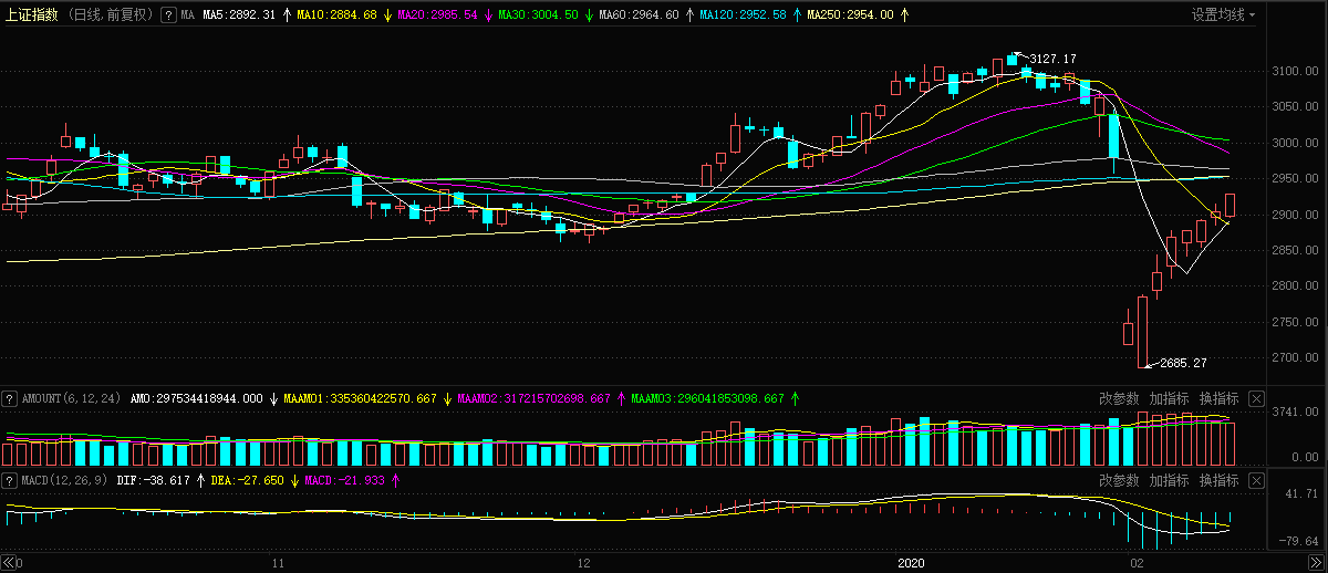This screenshot has height=573, width=1328.
Task: Open help for the MACD indicator
Action: (10, 481)
